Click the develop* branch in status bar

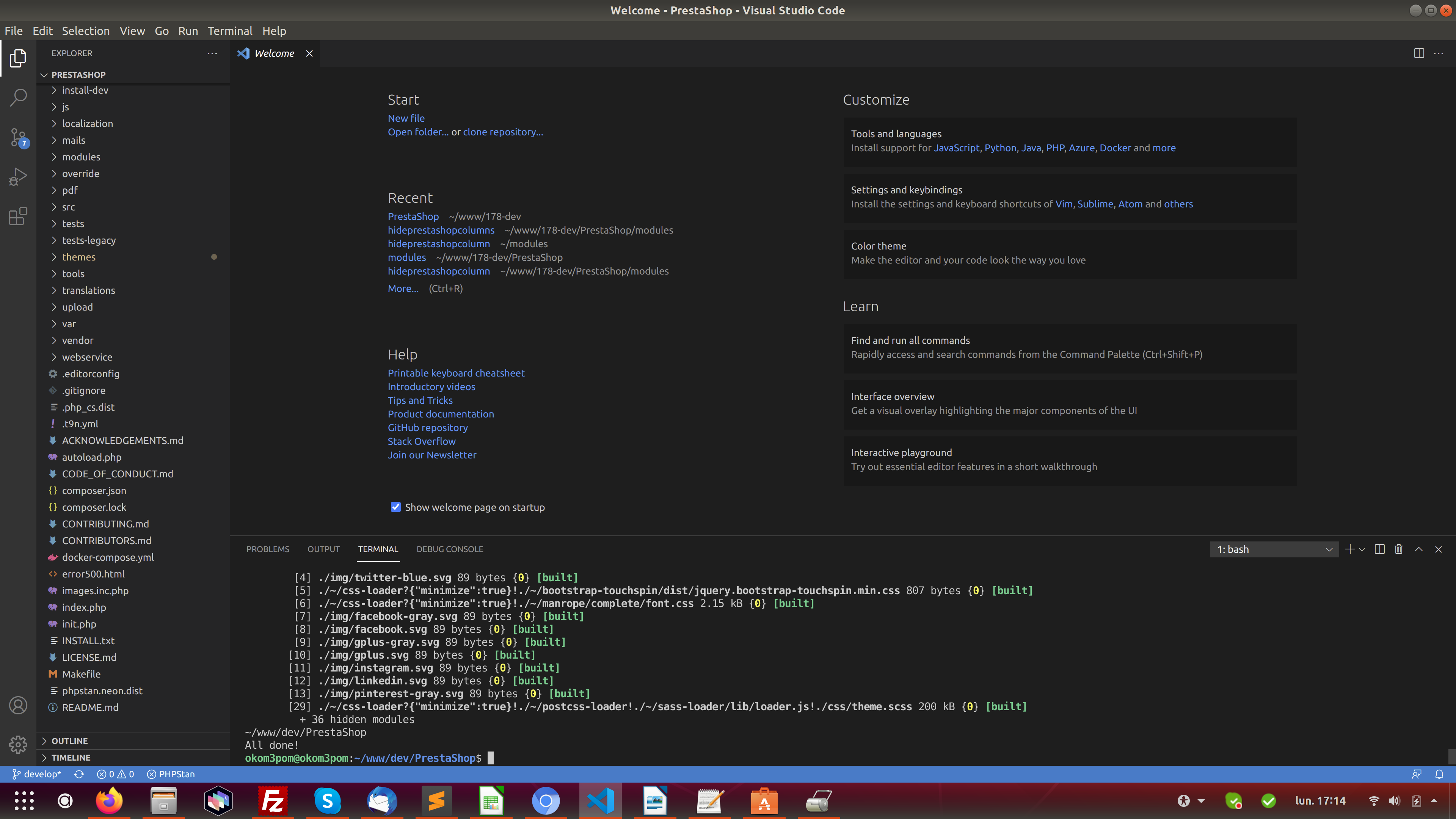37,774
